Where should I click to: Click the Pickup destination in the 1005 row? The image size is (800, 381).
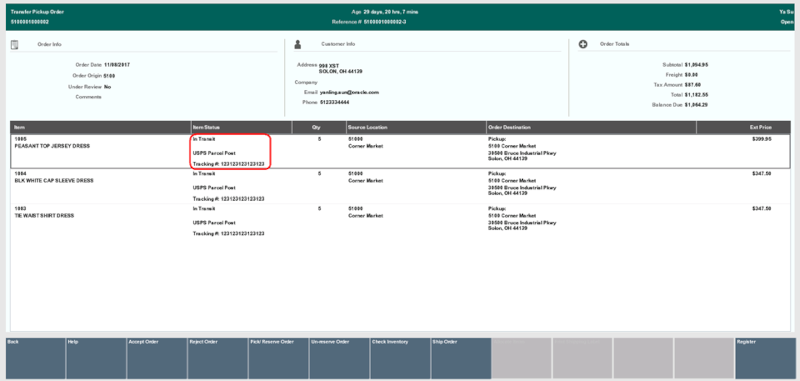coord(522,148)
